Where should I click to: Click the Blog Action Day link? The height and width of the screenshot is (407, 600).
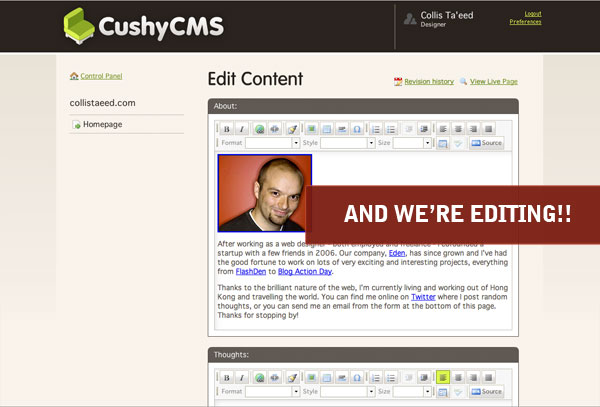[305, 272]
